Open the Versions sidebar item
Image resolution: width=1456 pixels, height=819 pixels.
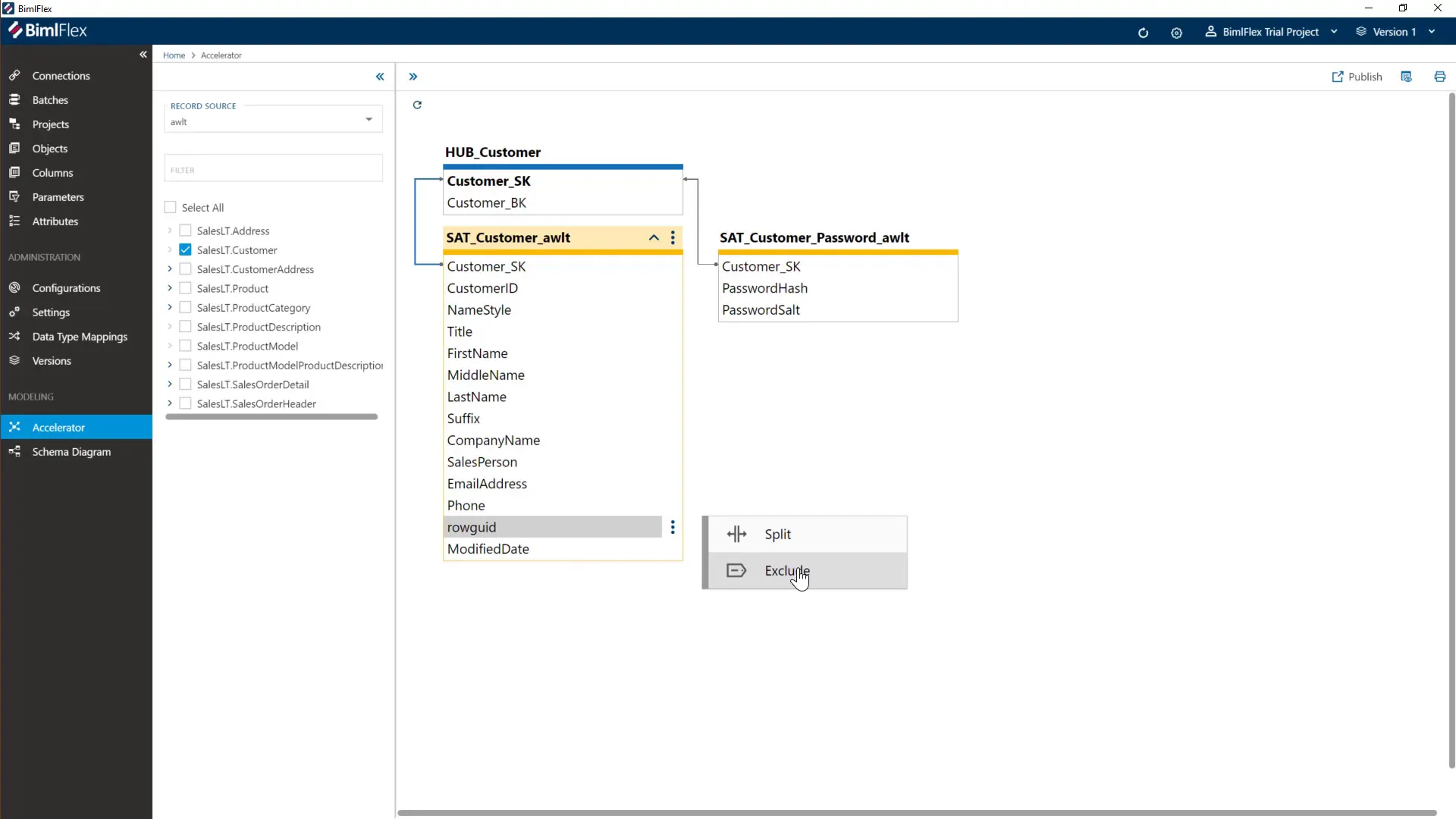tap(76, 361)
